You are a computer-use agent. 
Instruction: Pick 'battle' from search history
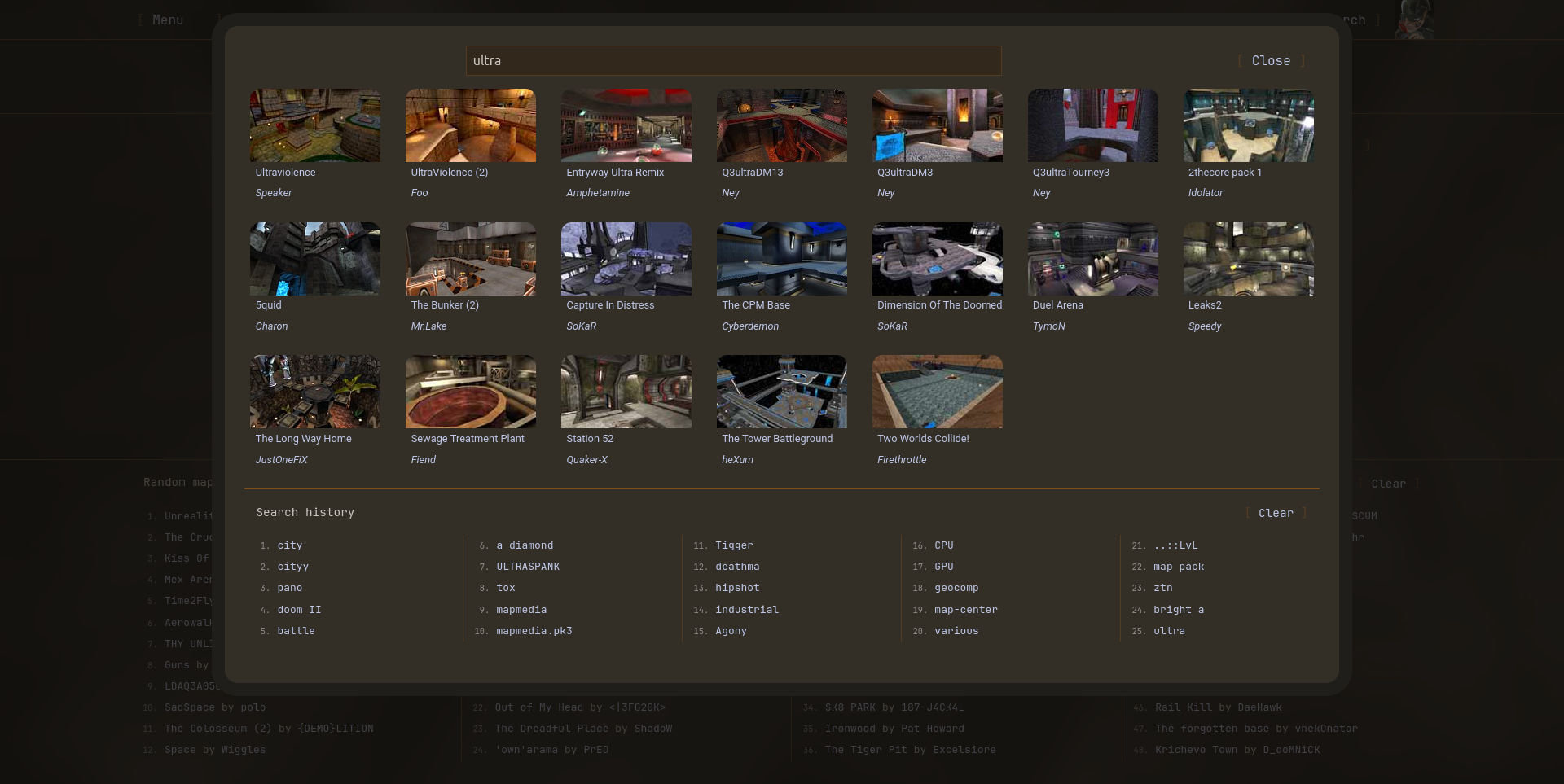[x=296, y=631]
